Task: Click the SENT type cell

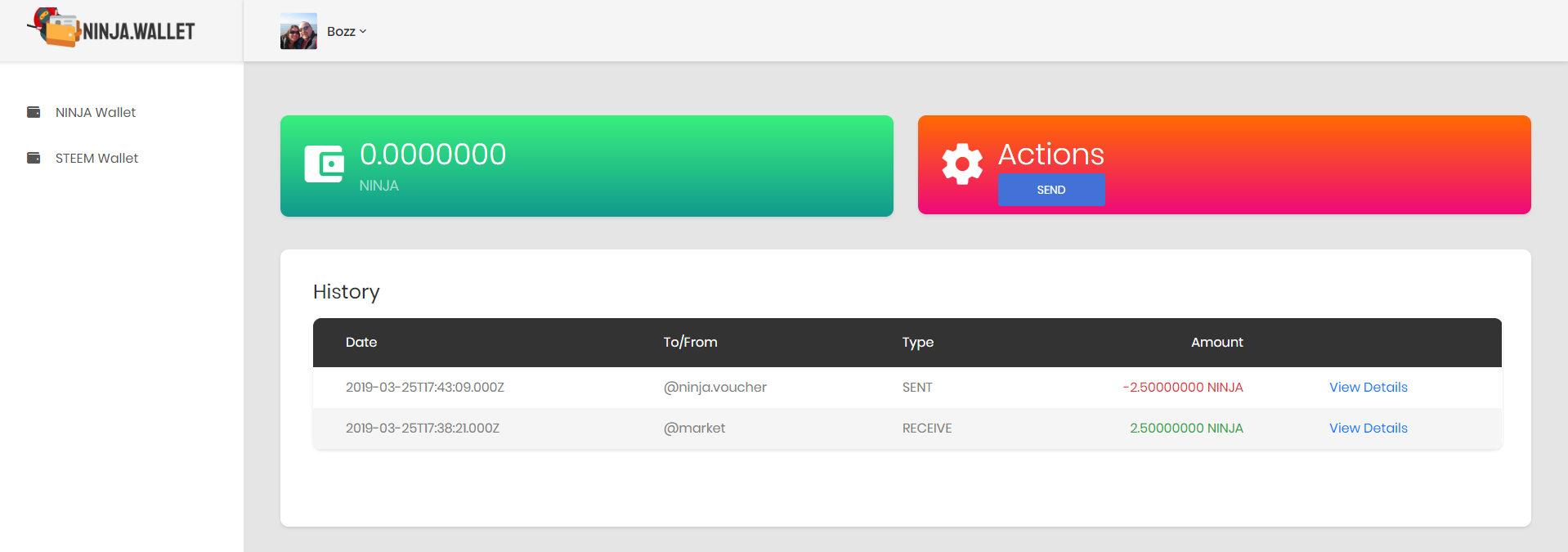Action: [917, 387]
